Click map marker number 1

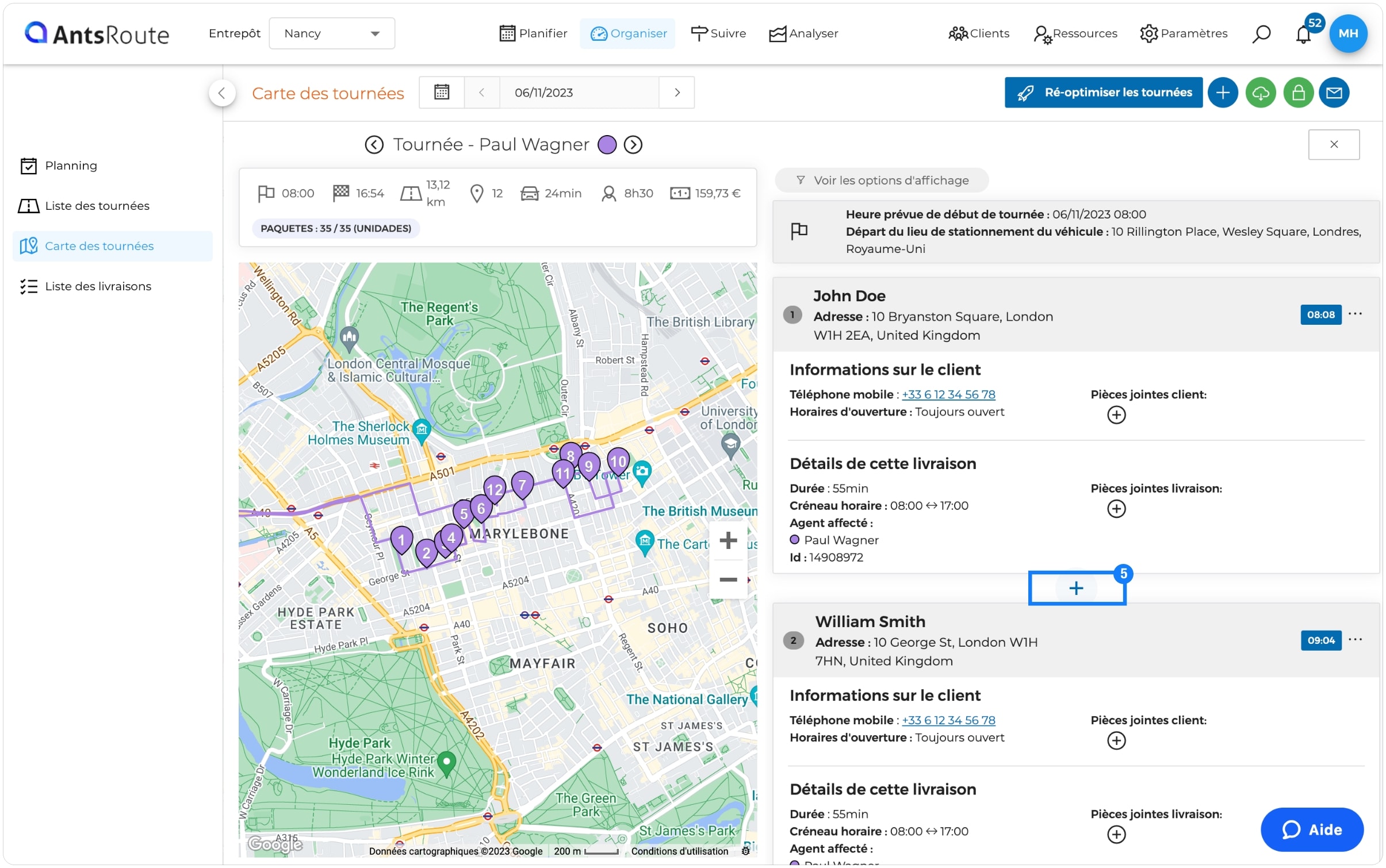click(x=401, y=540)
